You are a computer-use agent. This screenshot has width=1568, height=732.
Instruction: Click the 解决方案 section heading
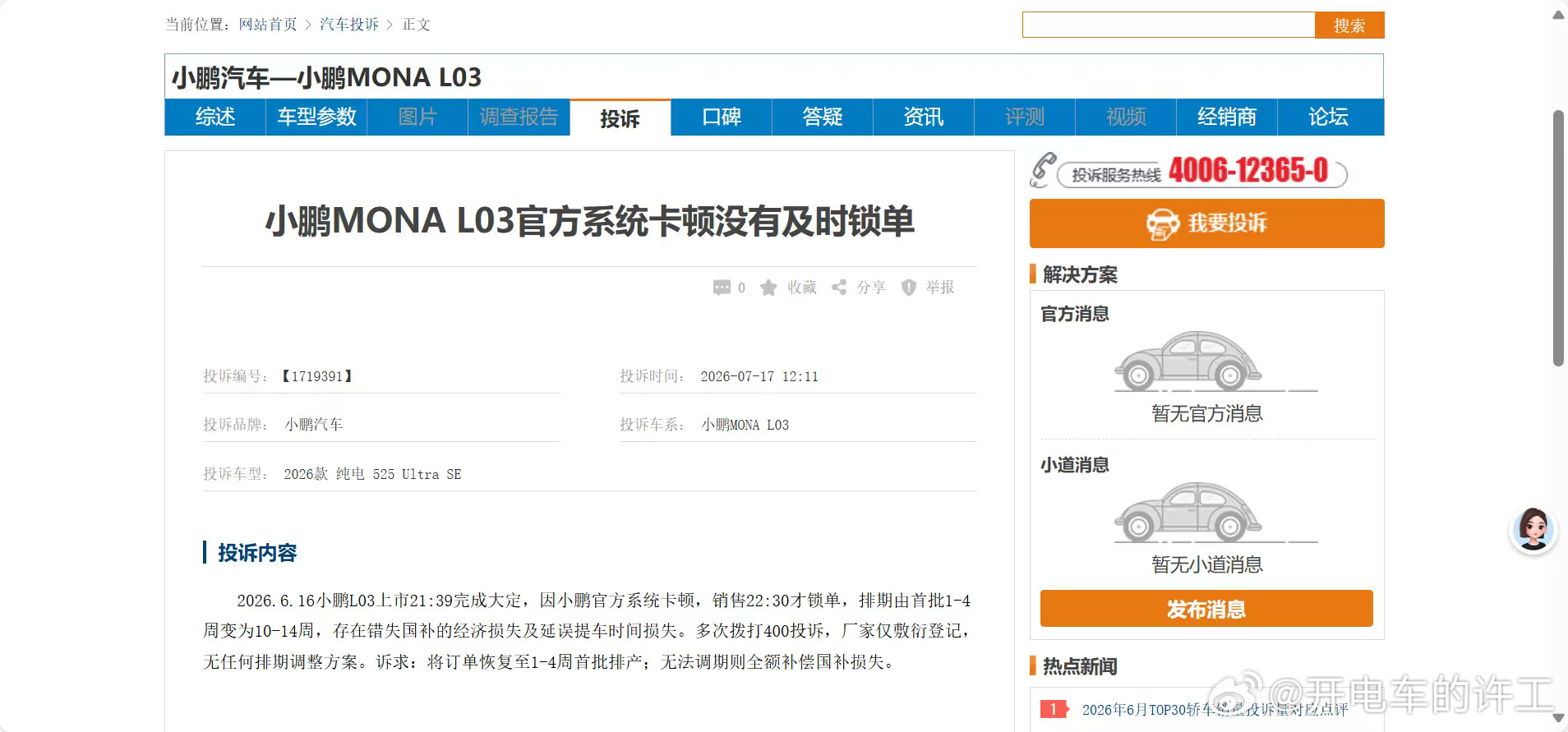click(1080, 274)
